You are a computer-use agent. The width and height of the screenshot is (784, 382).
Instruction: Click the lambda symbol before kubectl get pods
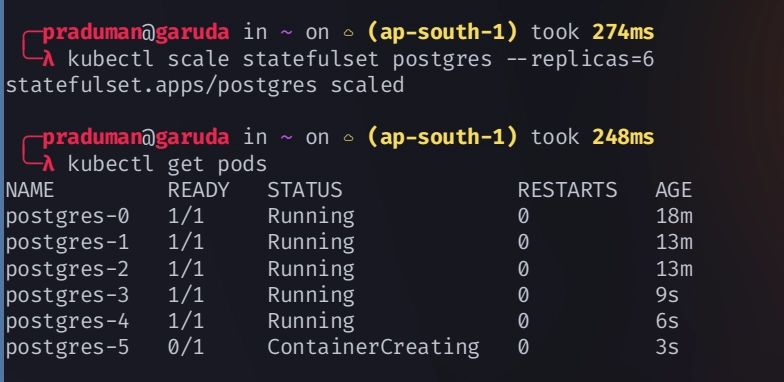click(48, 164)
